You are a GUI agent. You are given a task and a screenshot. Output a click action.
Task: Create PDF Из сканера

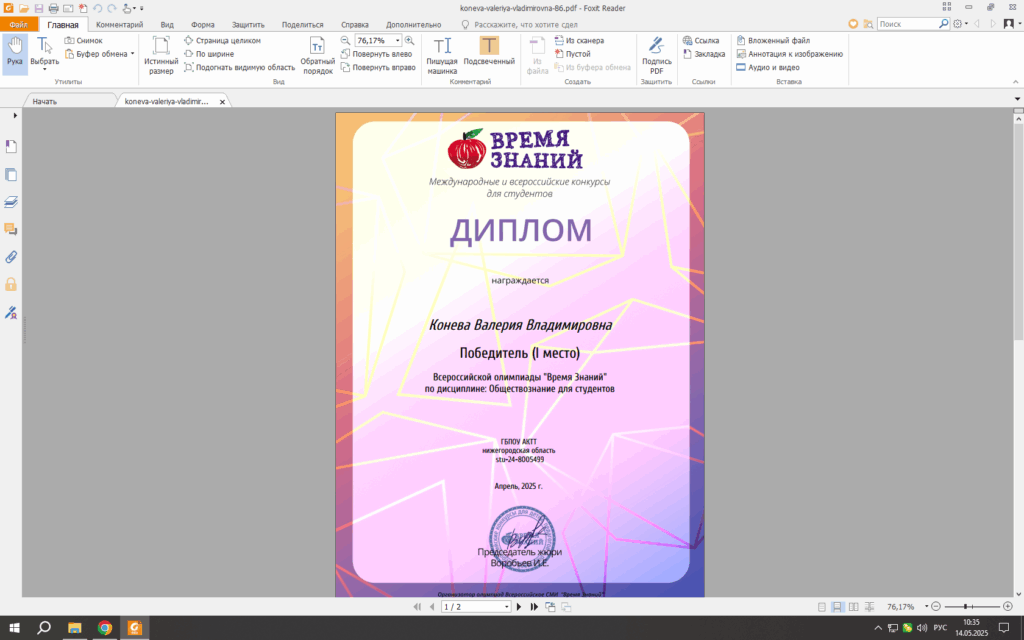(579, 40)
